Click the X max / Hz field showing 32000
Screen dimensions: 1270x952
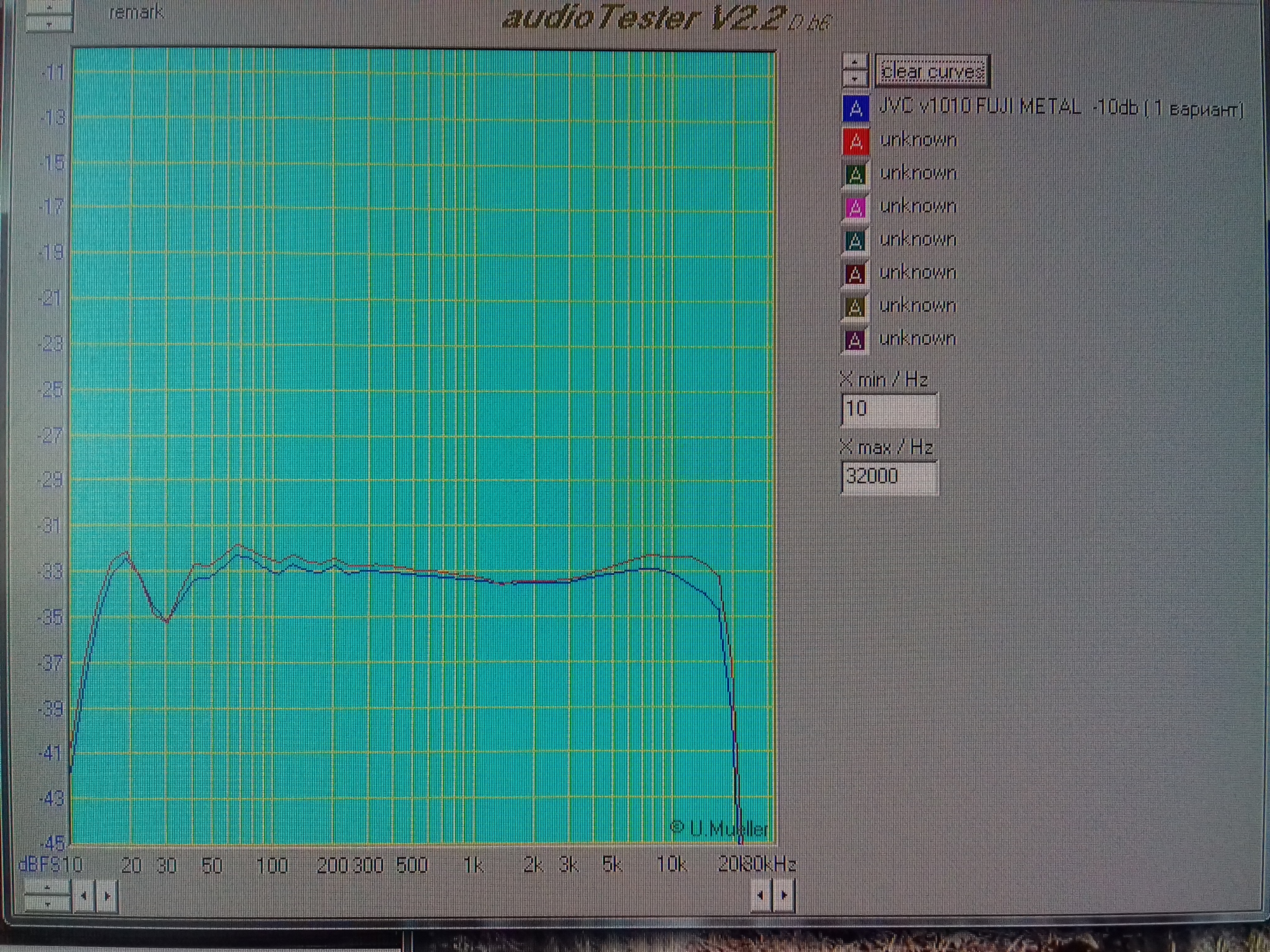pyautogui.click(x=889, y=477)
